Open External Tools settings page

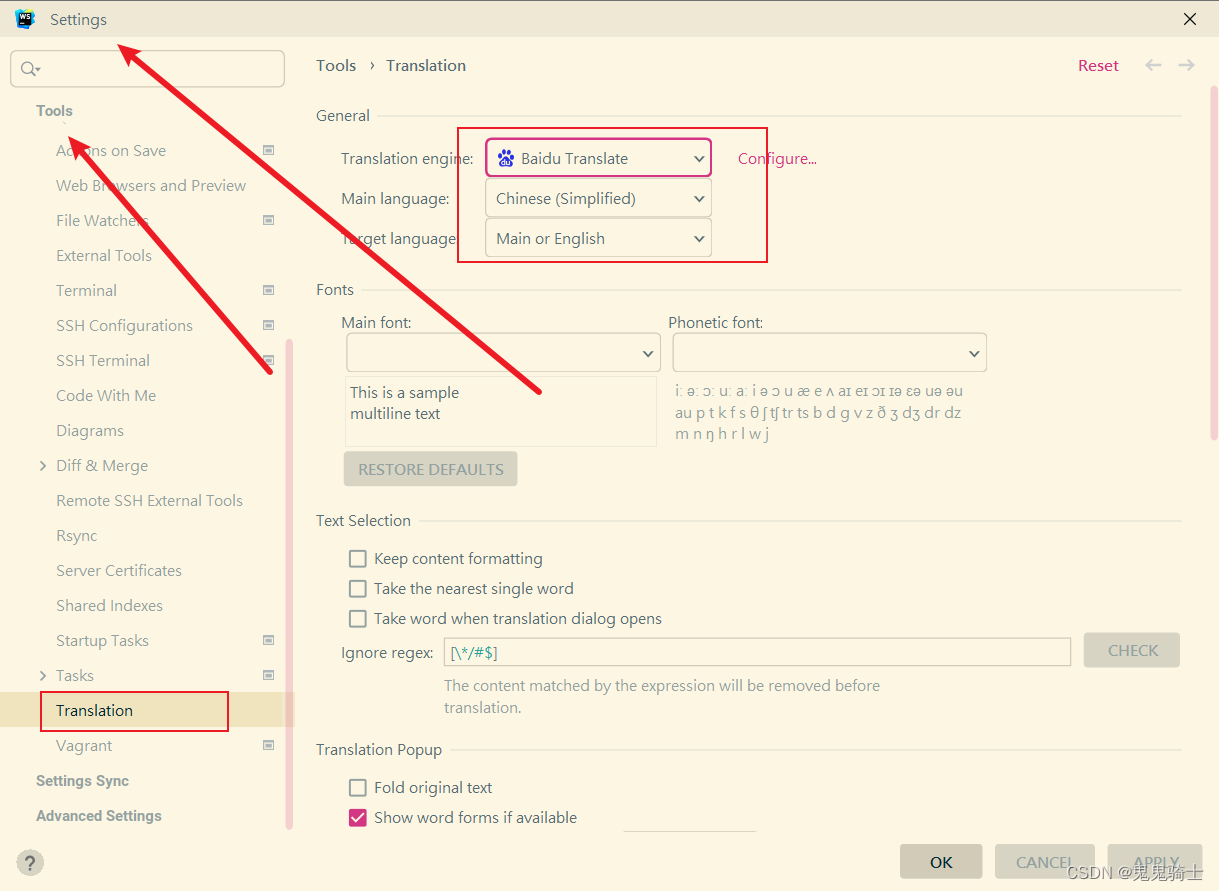click(104, 255)
